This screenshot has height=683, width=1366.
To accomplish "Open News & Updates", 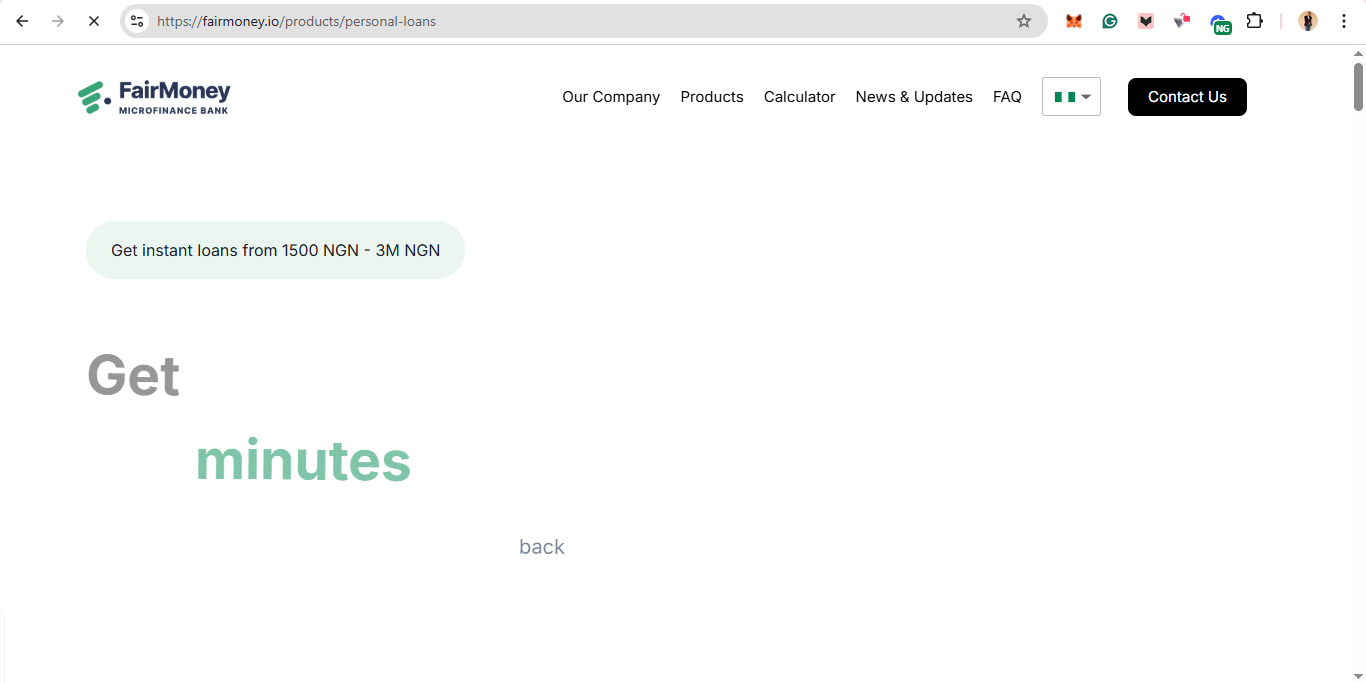I will 913,97.
